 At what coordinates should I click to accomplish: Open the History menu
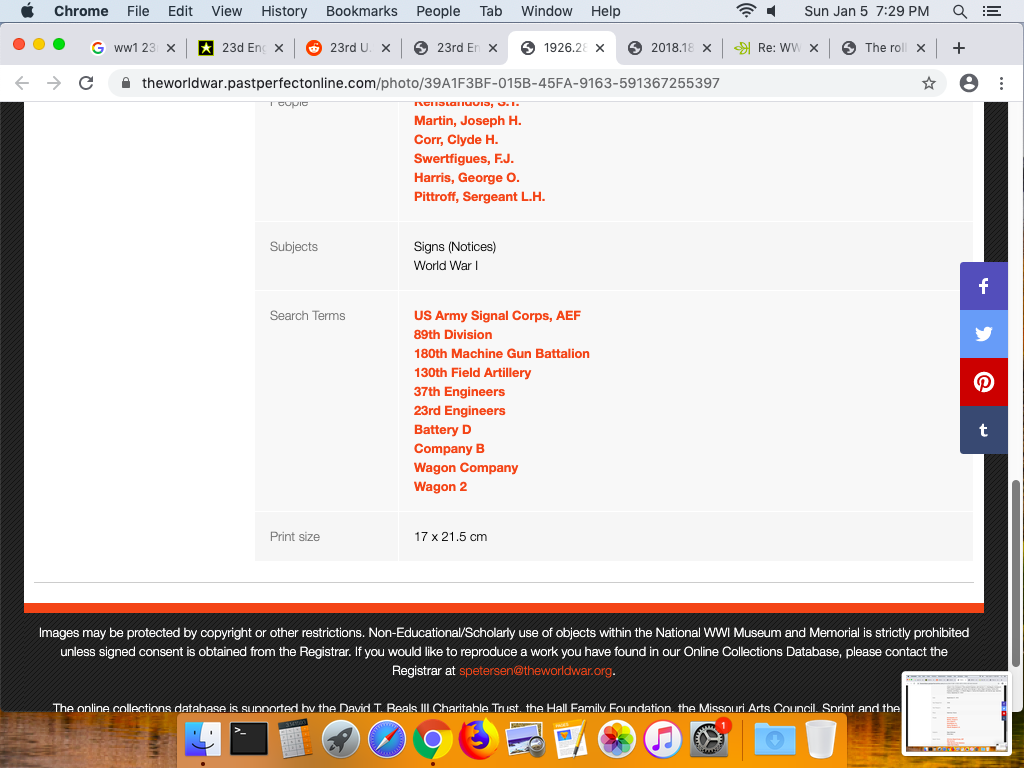point(284,11)
